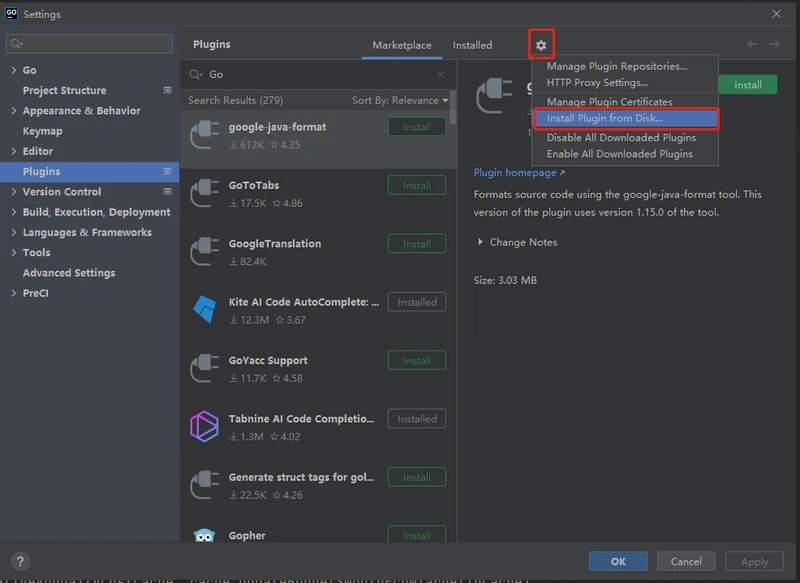
Task: Expand Build, Execution, Deployment node
Action: click(x=14, y=212)
